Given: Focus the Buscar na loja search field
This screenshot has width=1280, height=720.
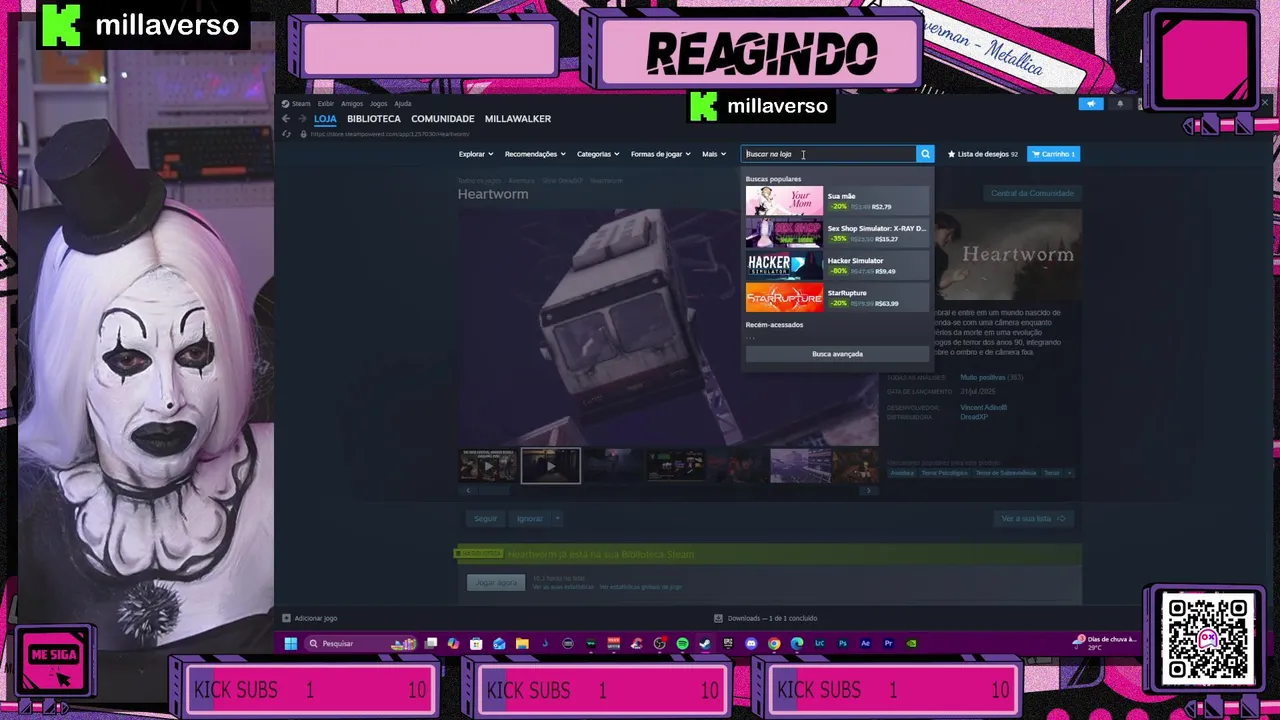Looking at the screenshot, I should click(x=828, y=154).
